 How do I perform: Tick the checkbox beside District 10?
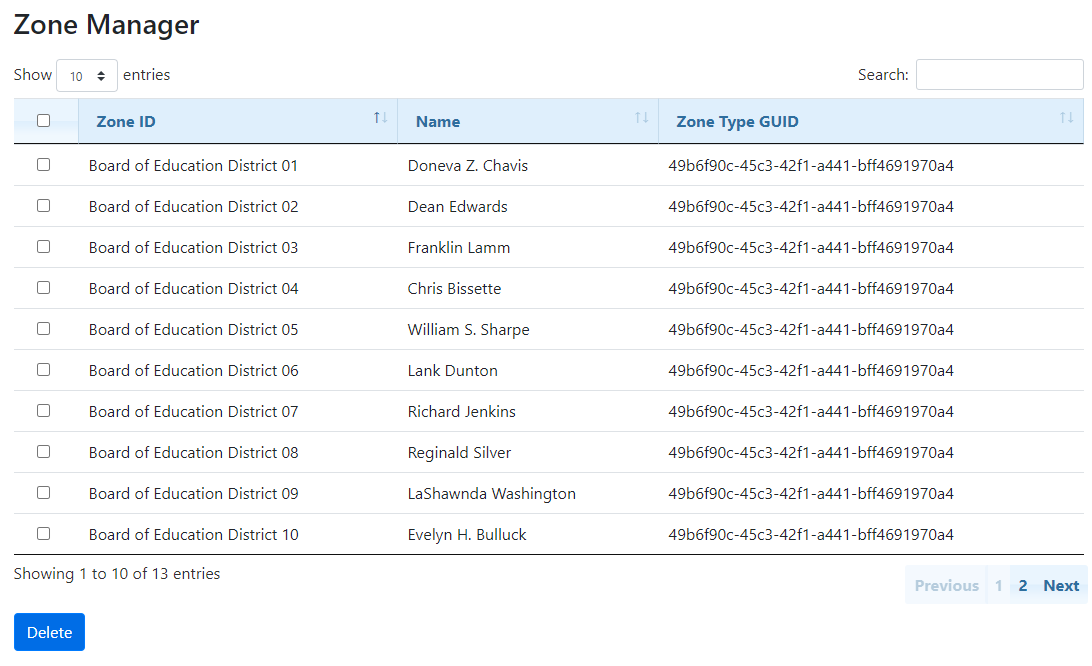tap(43, 534)
